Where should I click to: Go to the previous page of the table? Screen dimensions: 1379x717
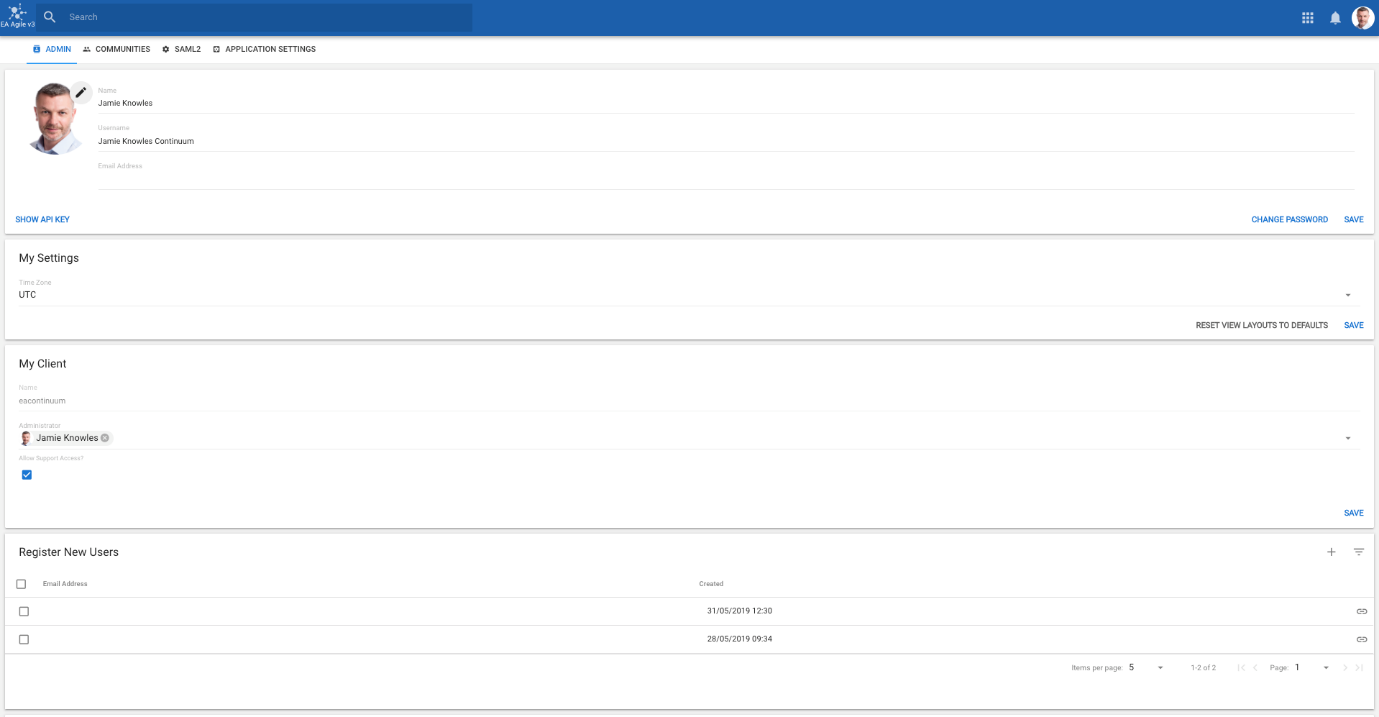coord(1256,667)
